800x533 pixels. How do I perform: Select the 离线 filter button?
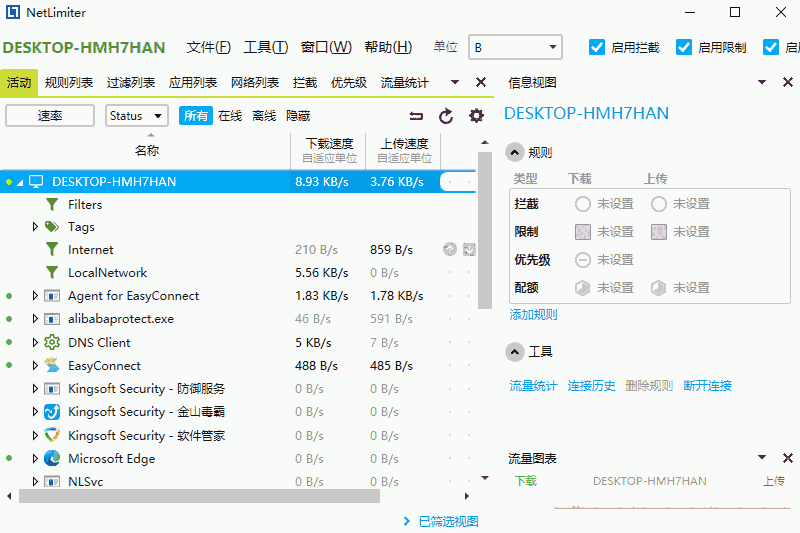point(264,116)
